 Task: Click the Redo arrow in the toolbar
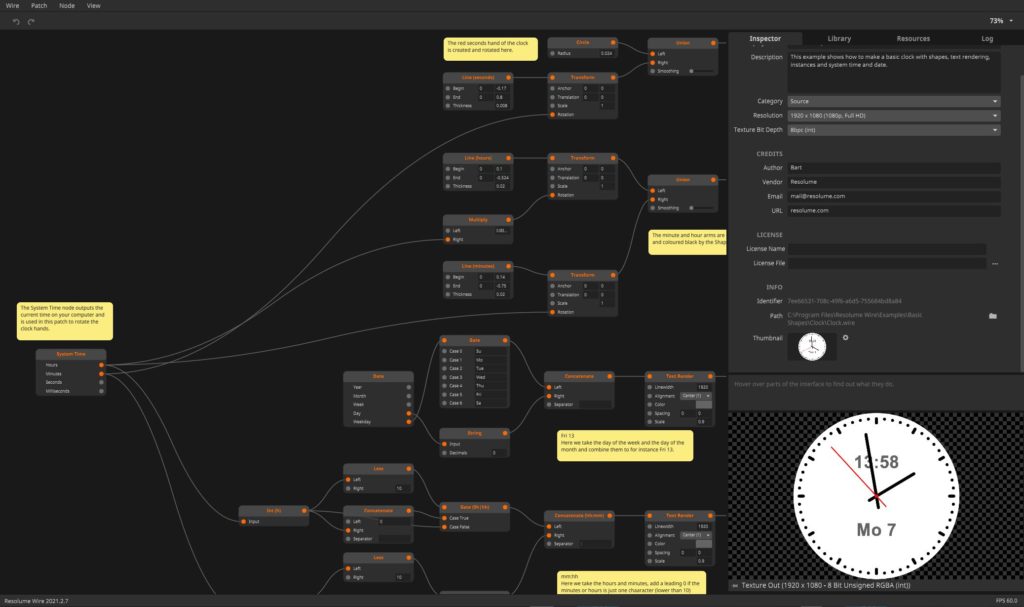pos(31,22)
